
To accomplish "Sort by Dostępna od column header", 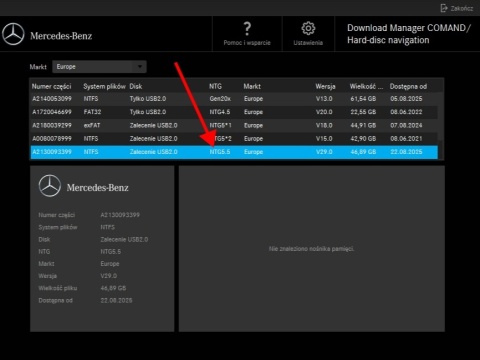I will pos(408,86).
